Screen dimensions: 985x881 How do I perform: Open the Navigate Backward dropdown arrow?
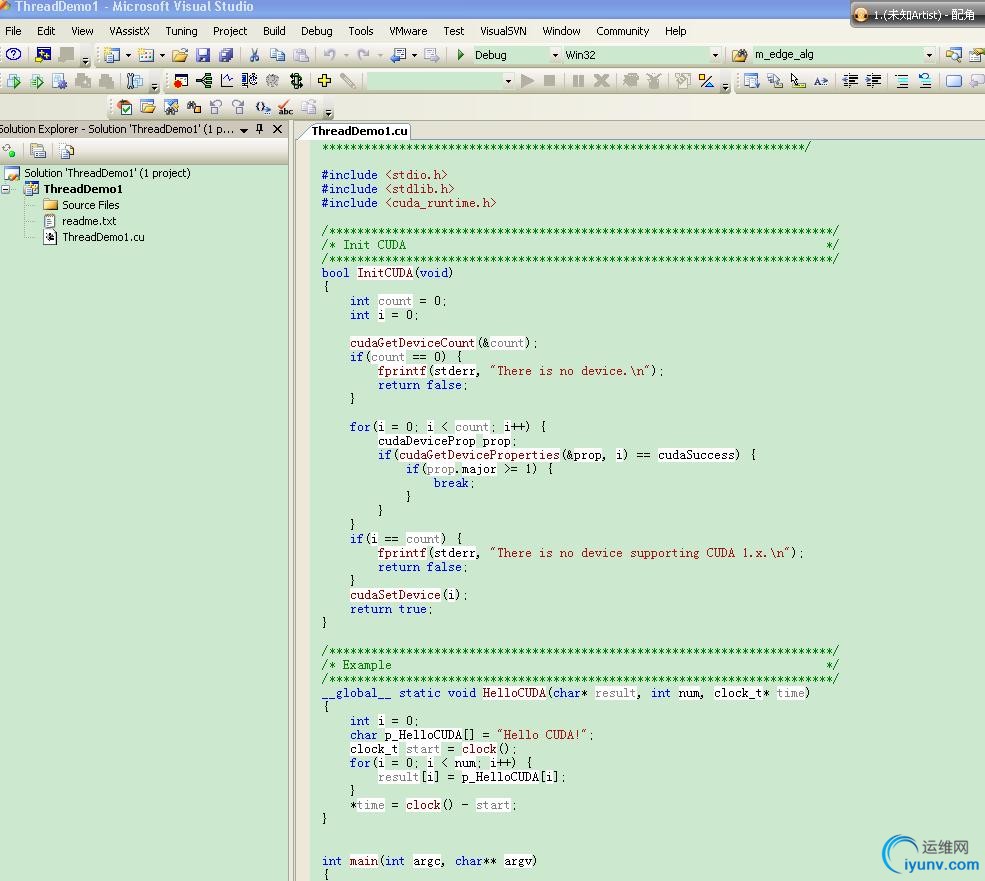(414, 55)
